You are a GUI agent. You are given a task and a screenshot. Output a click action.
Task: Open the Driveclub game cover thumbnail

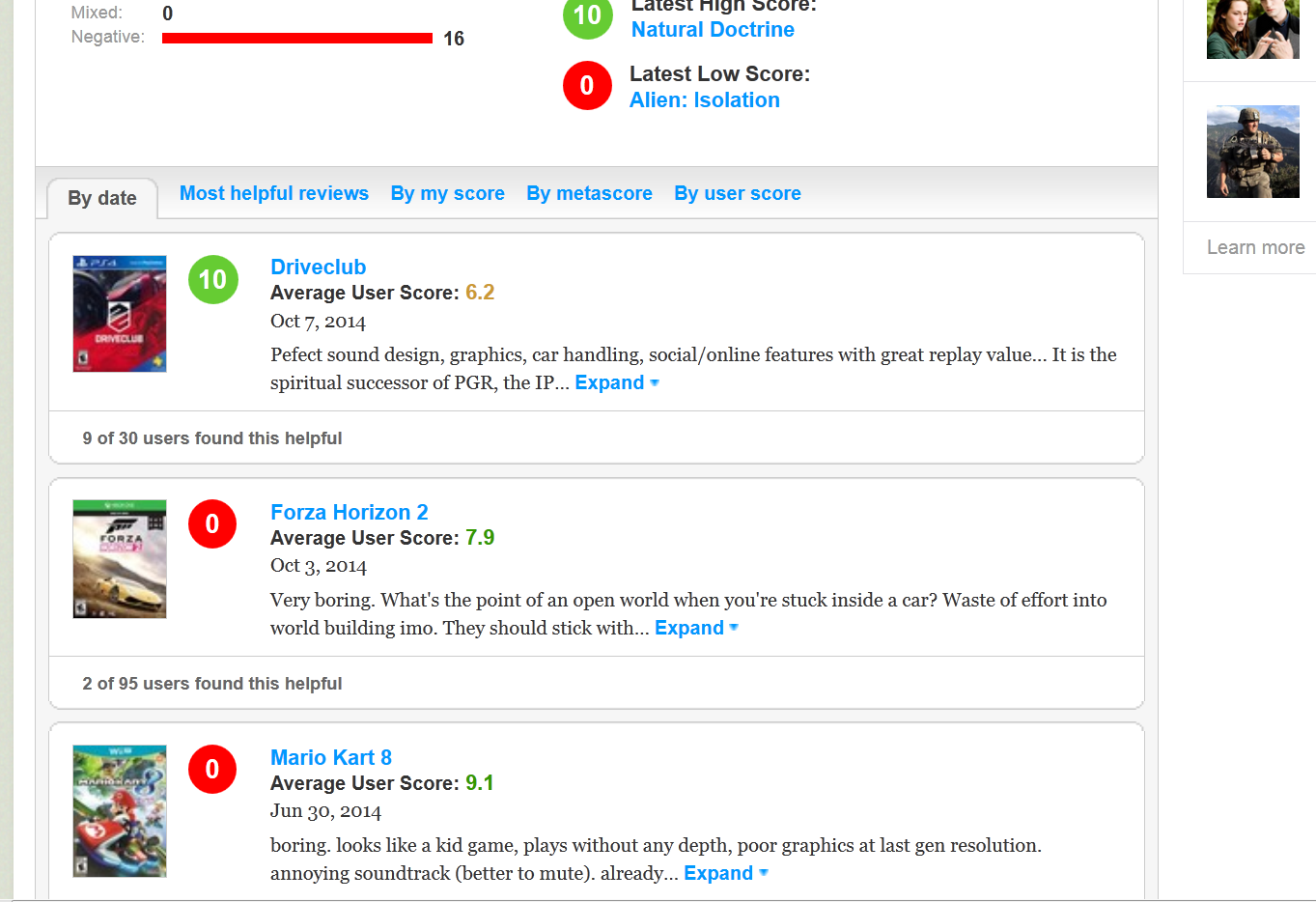pos(120,314)
